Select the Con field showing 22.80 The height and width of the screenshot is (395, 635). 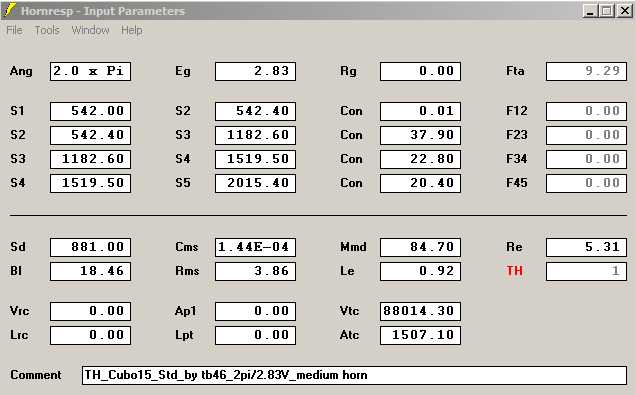click(x=420, y=159)
